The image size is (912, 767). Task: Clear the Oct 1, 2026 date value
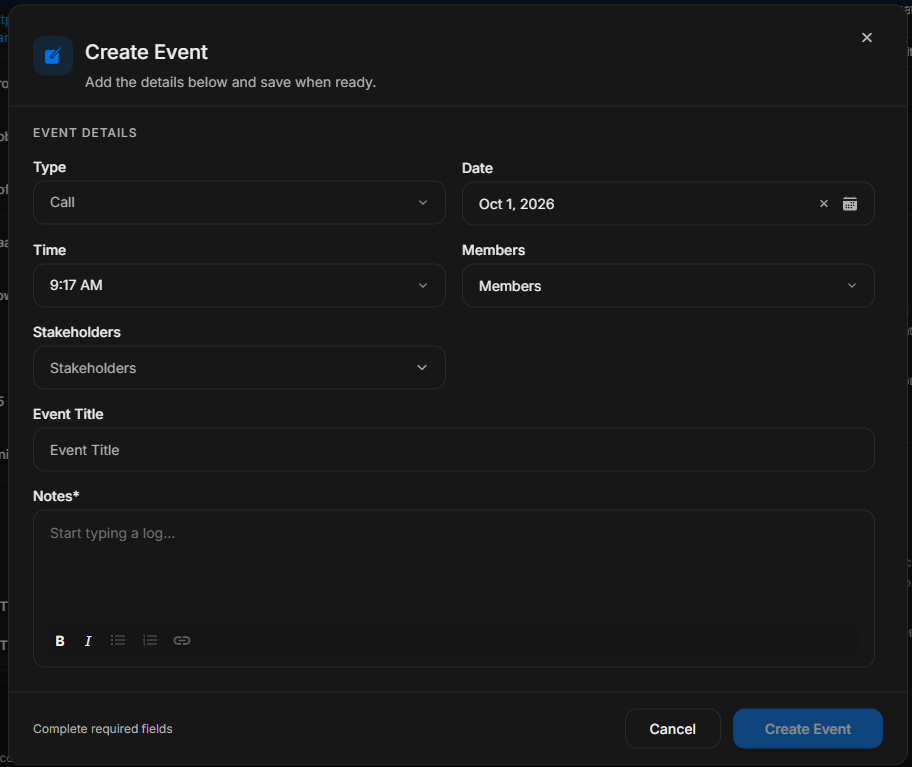[824, 204]
